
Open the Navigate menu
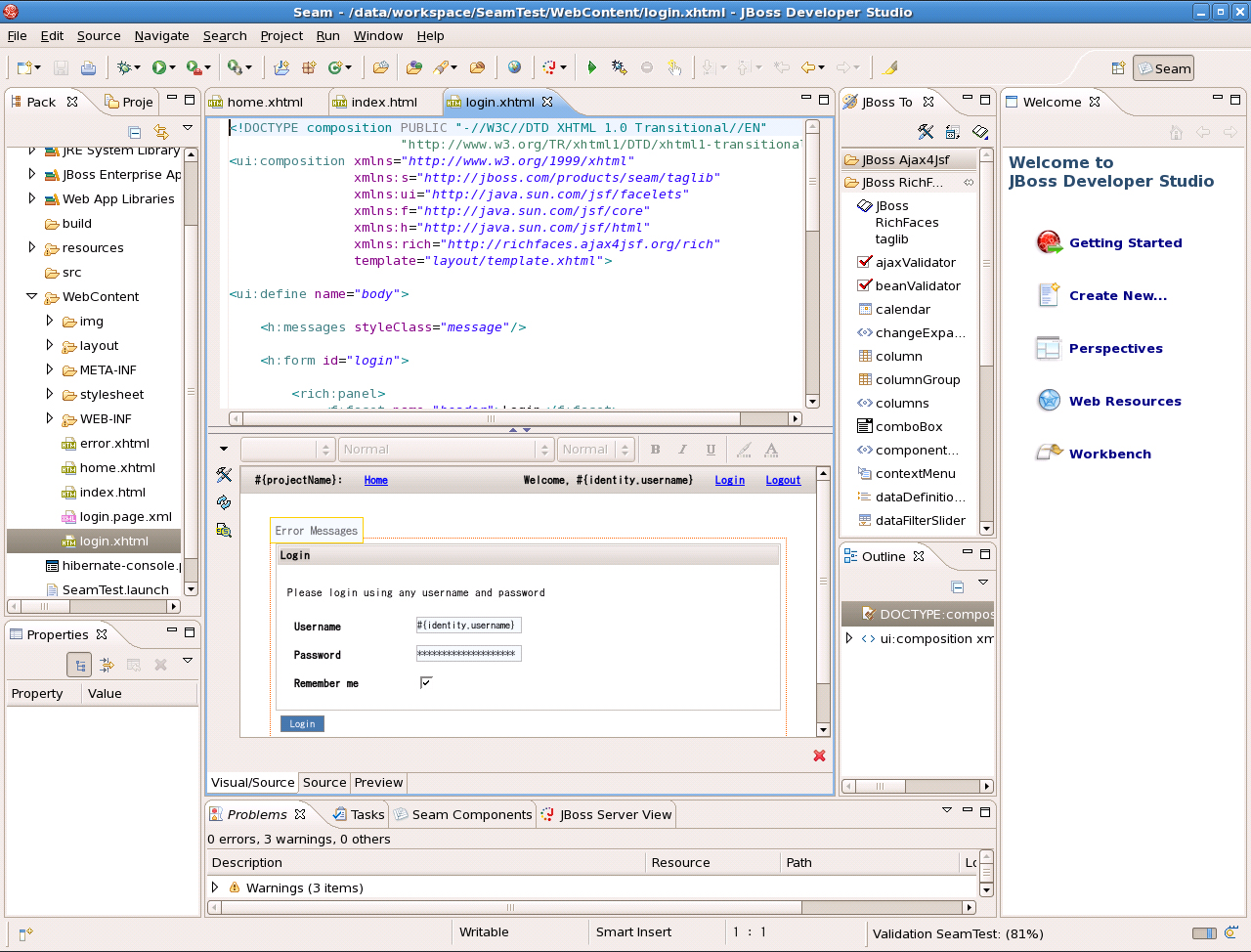(x=162, y=36)
